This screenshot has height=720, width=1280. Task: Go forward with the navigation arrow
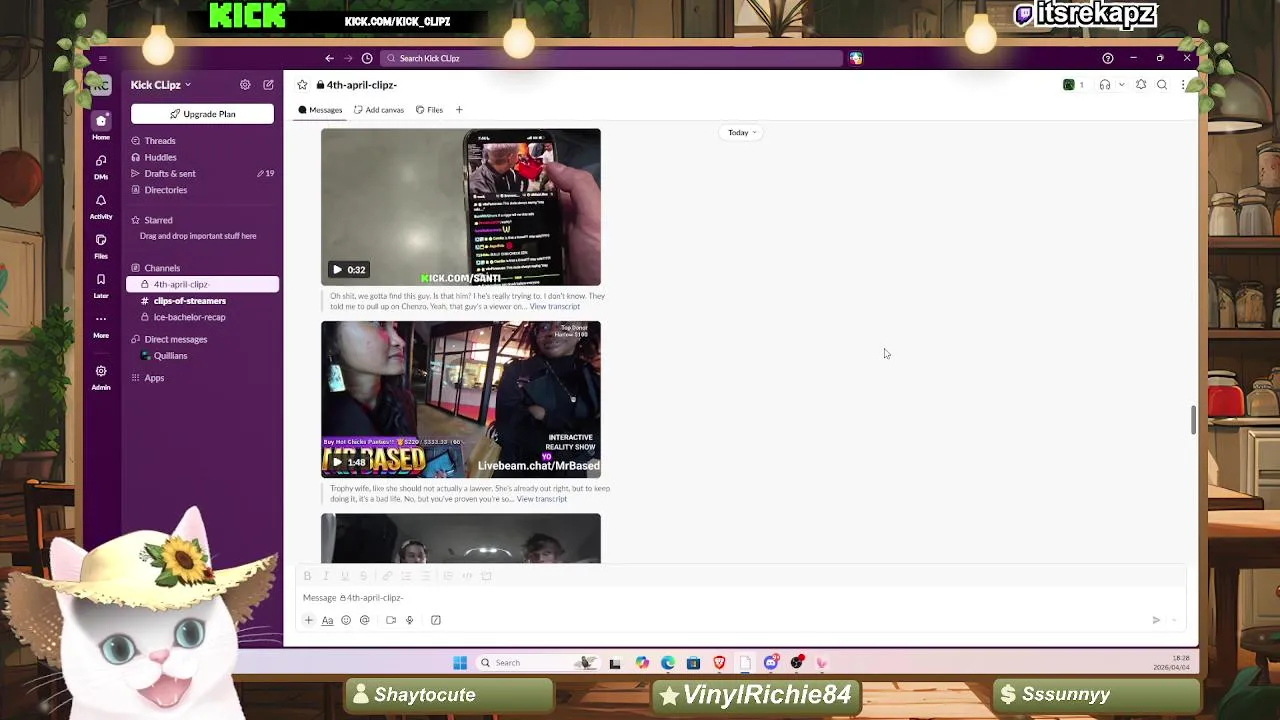pyautogui.click(x=348, y=58)
